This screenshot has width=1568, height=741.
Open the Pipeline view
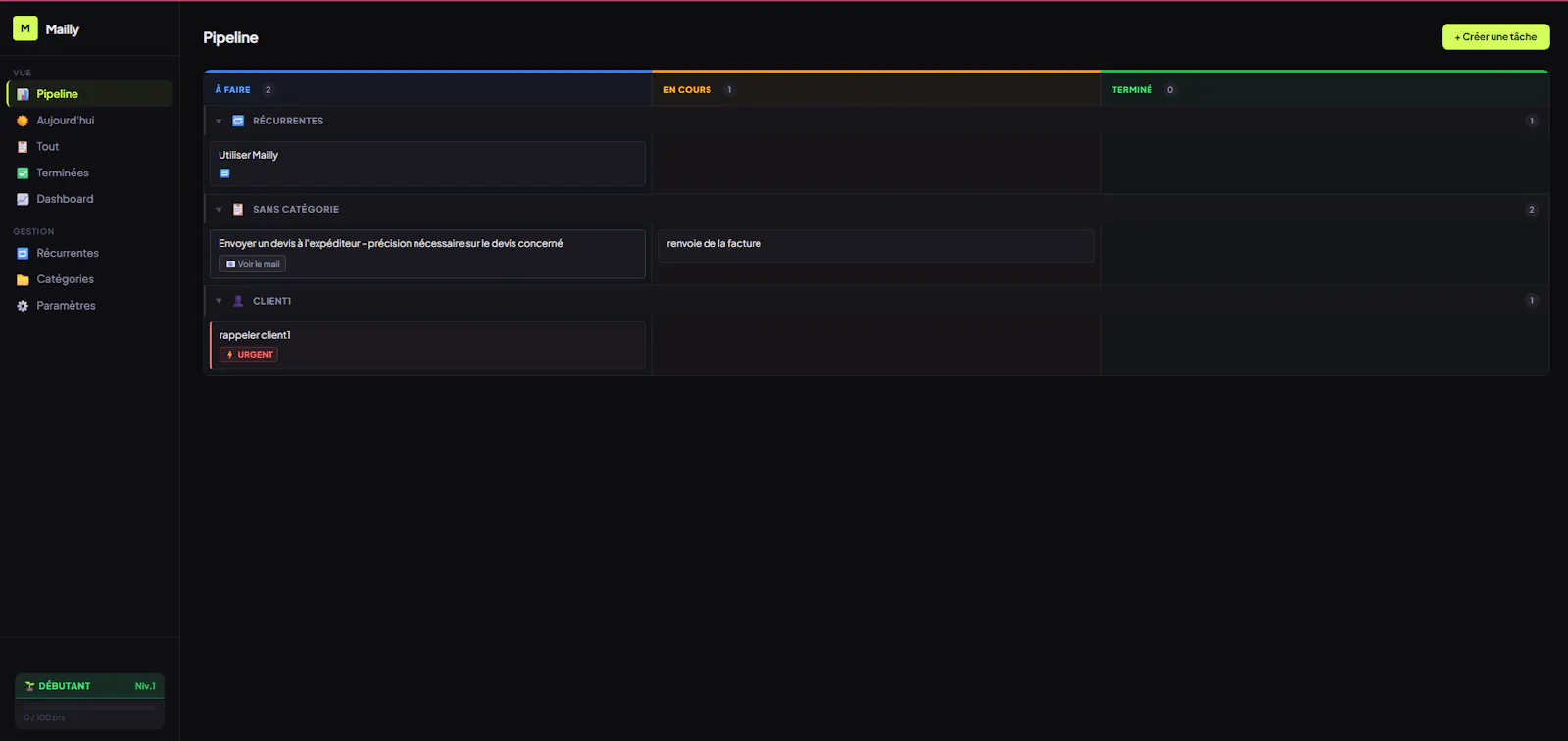point(90,94)
